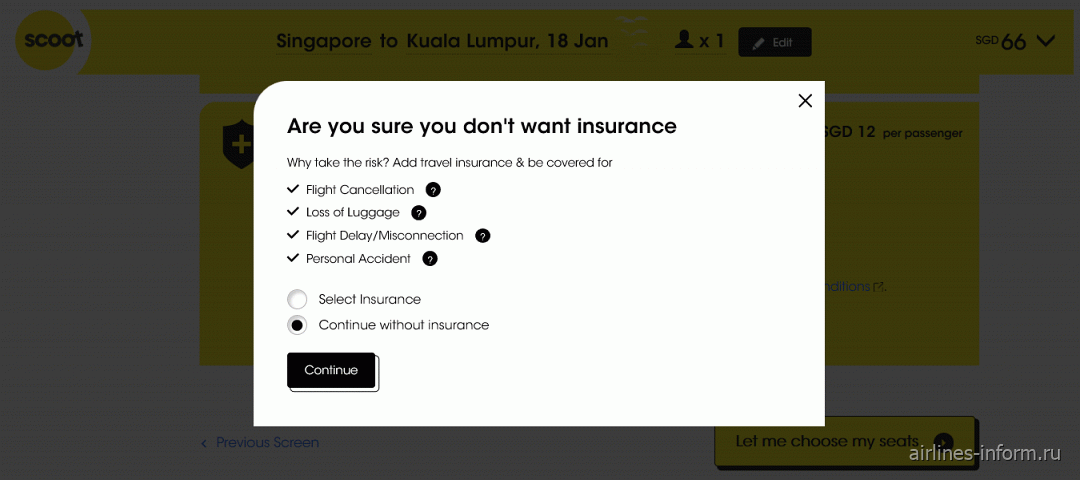Click the black Continue button
The width and height of the screenshot is (1080, 480).
[x=331, y=371]
